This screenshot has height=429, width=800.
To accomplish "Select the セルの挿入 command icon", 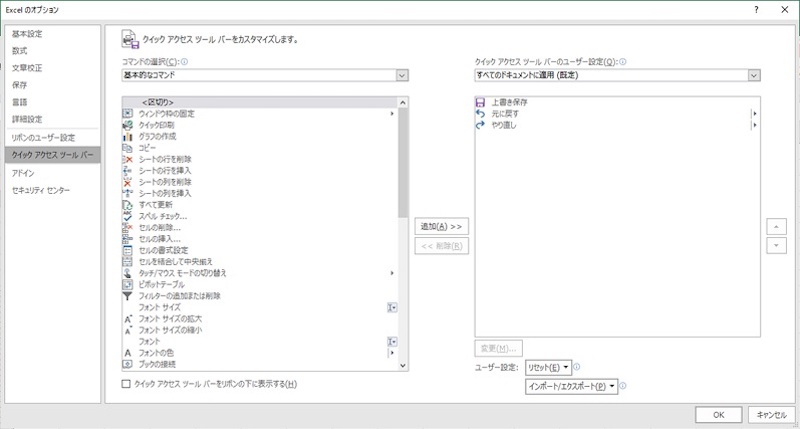I will pyautogui.click(x=128, y=239).
